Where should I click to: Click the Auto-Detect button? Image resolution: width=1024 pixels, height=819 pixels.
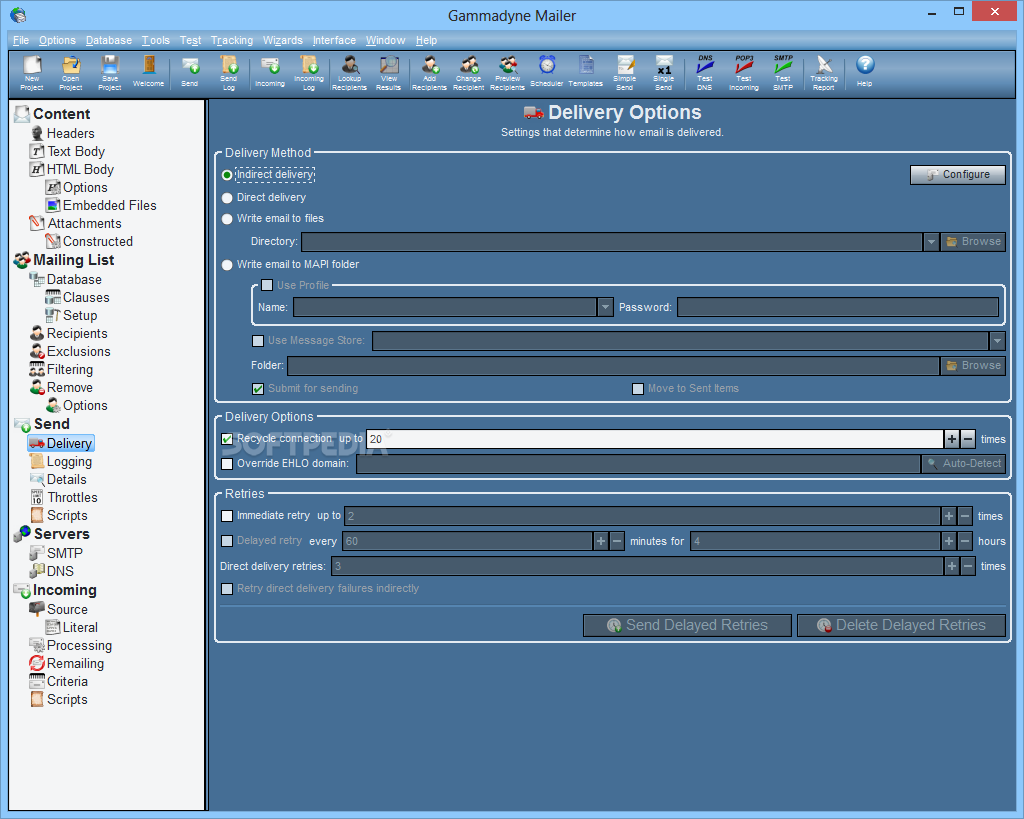coord(963,464)
